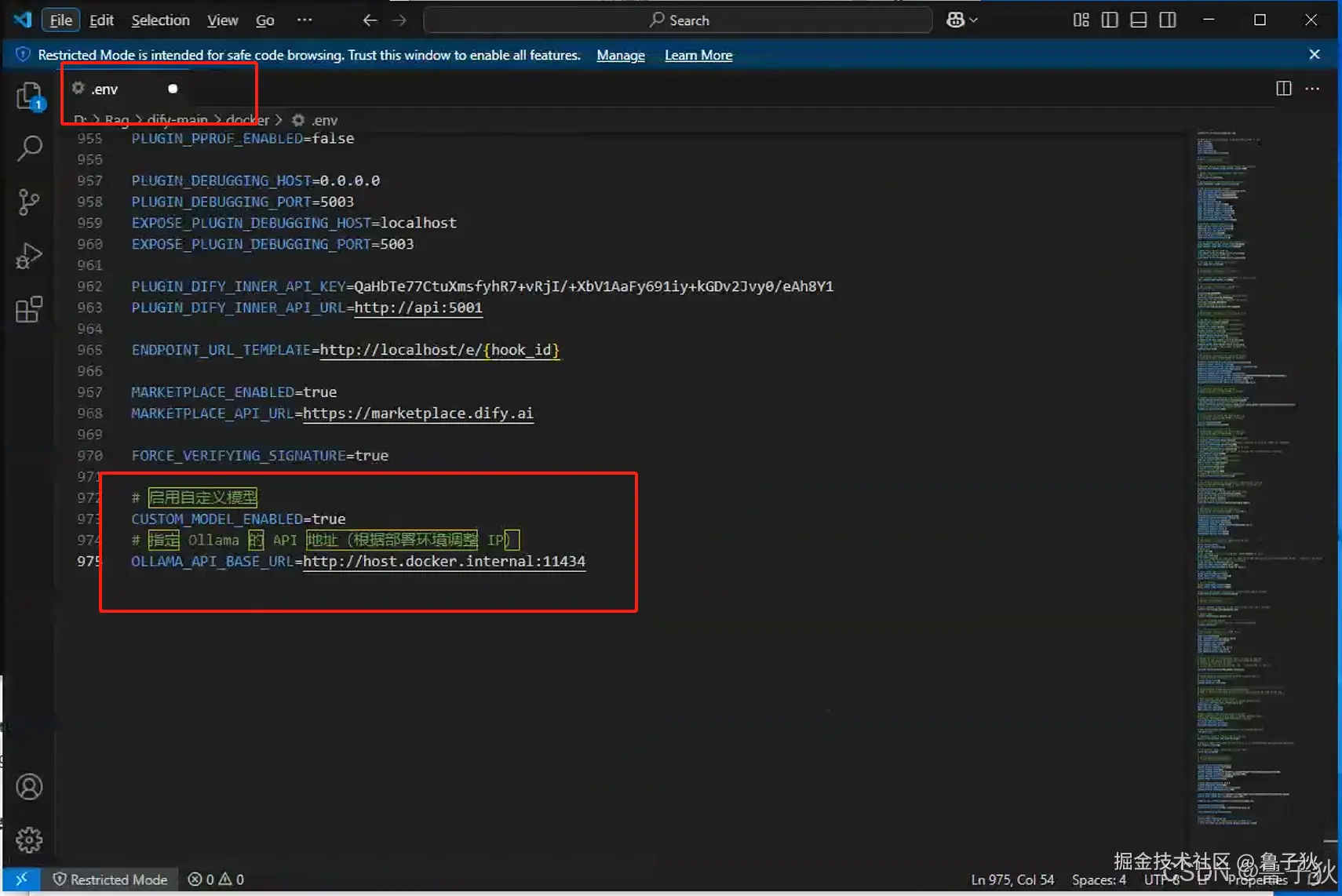Image resolution: width=1342 pixels, height=896 pixels.
Task: Click the PLUGIN_DIFY_INNER_API_KEY value
Action: (594, 286)
